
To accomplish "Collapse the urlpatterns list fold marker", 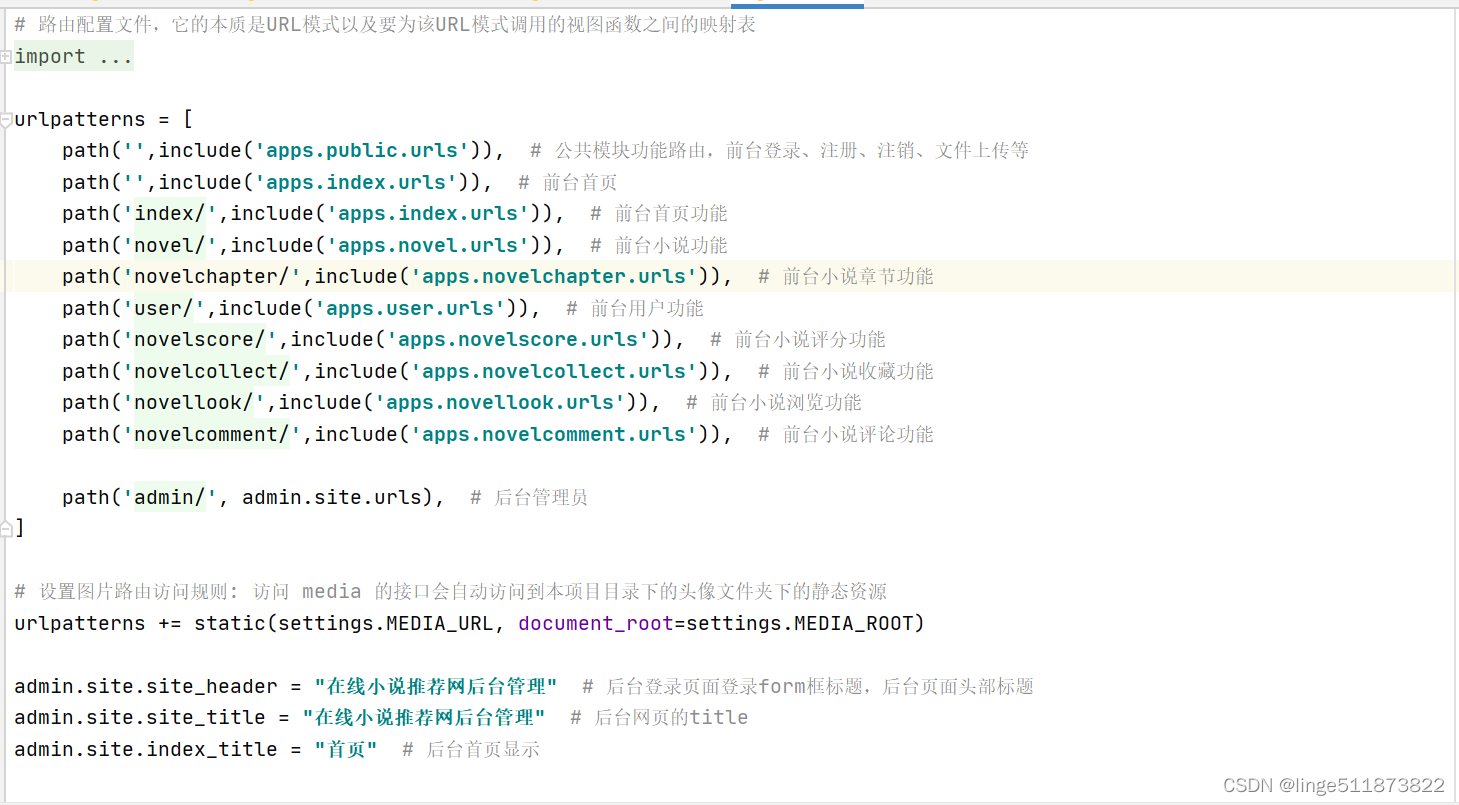I will tap(6, 120).
